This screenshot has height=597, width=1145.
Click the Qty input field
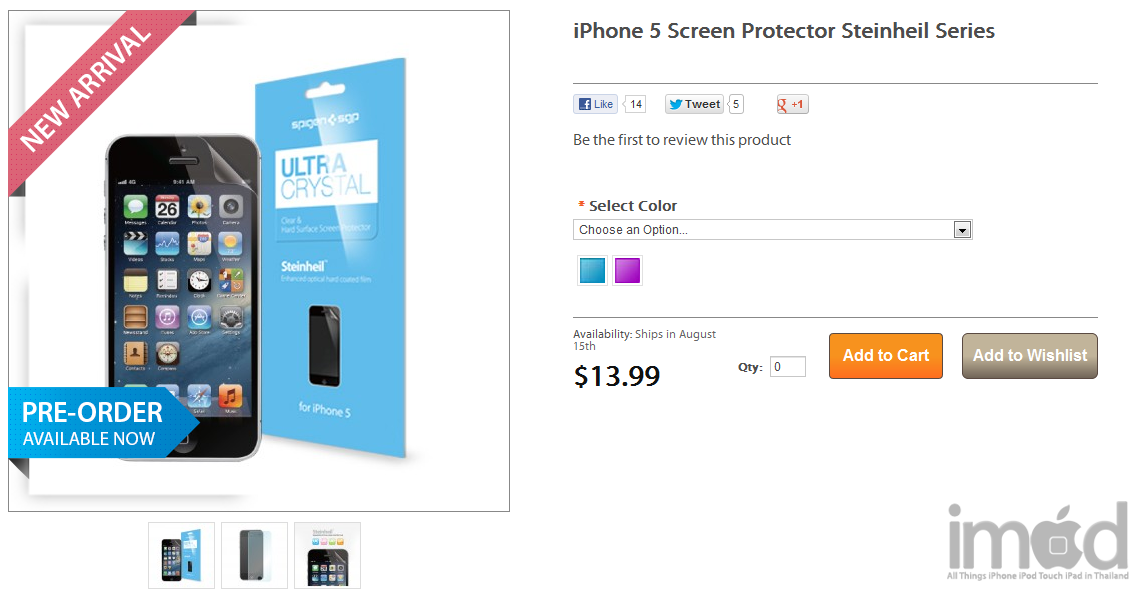point(788,367)
